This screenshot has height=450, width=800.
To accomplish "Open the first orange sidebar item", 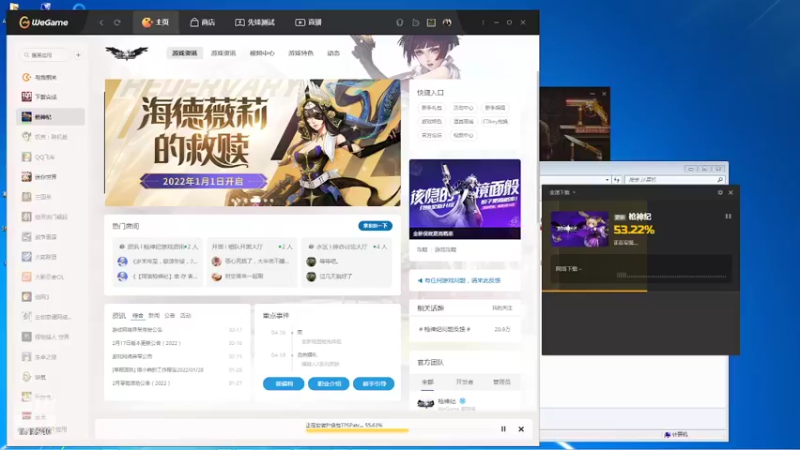I will pos(50,77).
